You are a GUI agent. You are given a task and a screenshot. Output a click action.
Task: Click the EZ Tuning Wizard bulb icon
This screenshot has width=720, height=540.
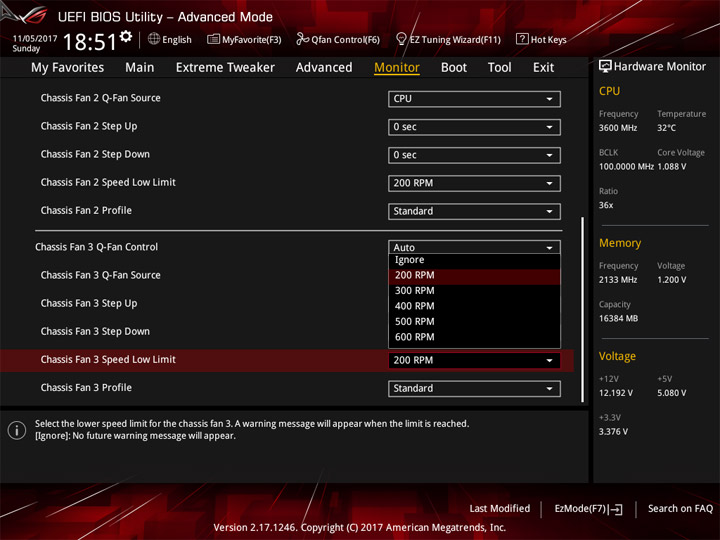(x=401, y=39)
